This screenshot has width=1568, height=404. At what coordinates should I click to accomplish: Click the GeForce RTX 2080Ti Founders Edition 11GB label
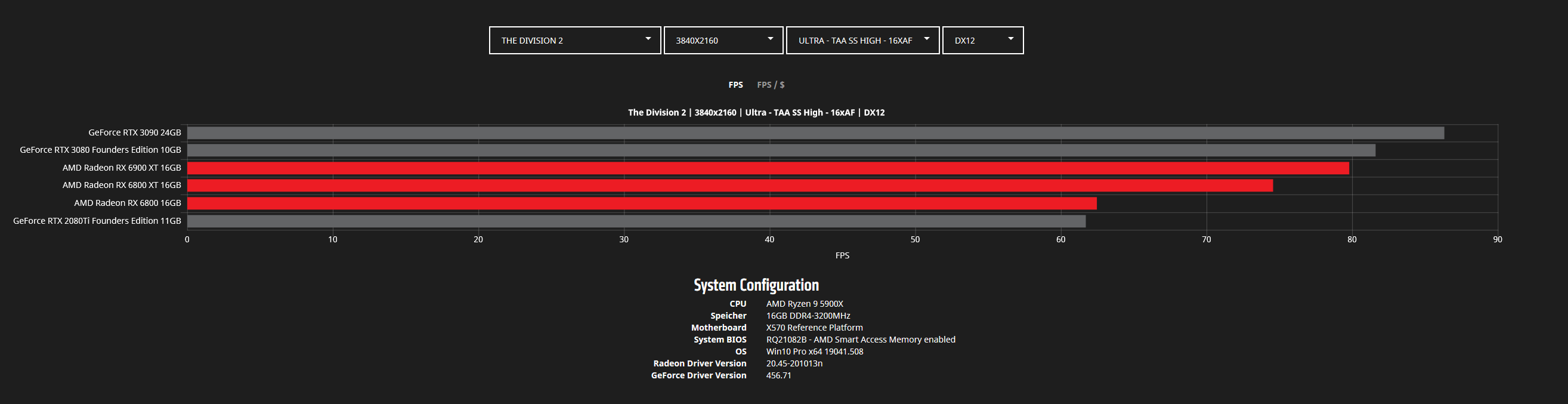click(97, 221)
